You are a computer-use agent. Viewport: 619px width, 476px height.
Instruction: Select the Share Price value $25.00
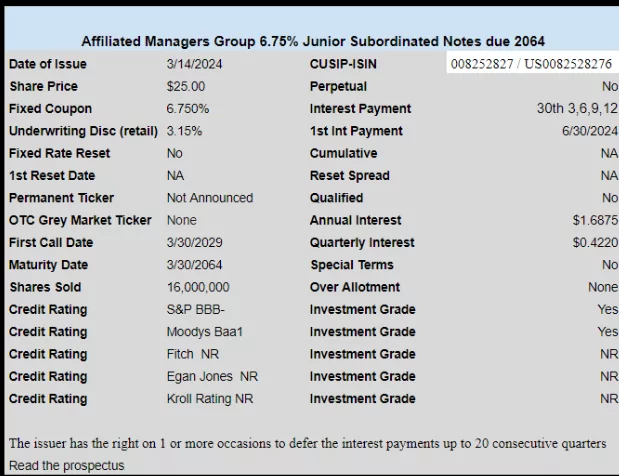click(x=186, y=86)
